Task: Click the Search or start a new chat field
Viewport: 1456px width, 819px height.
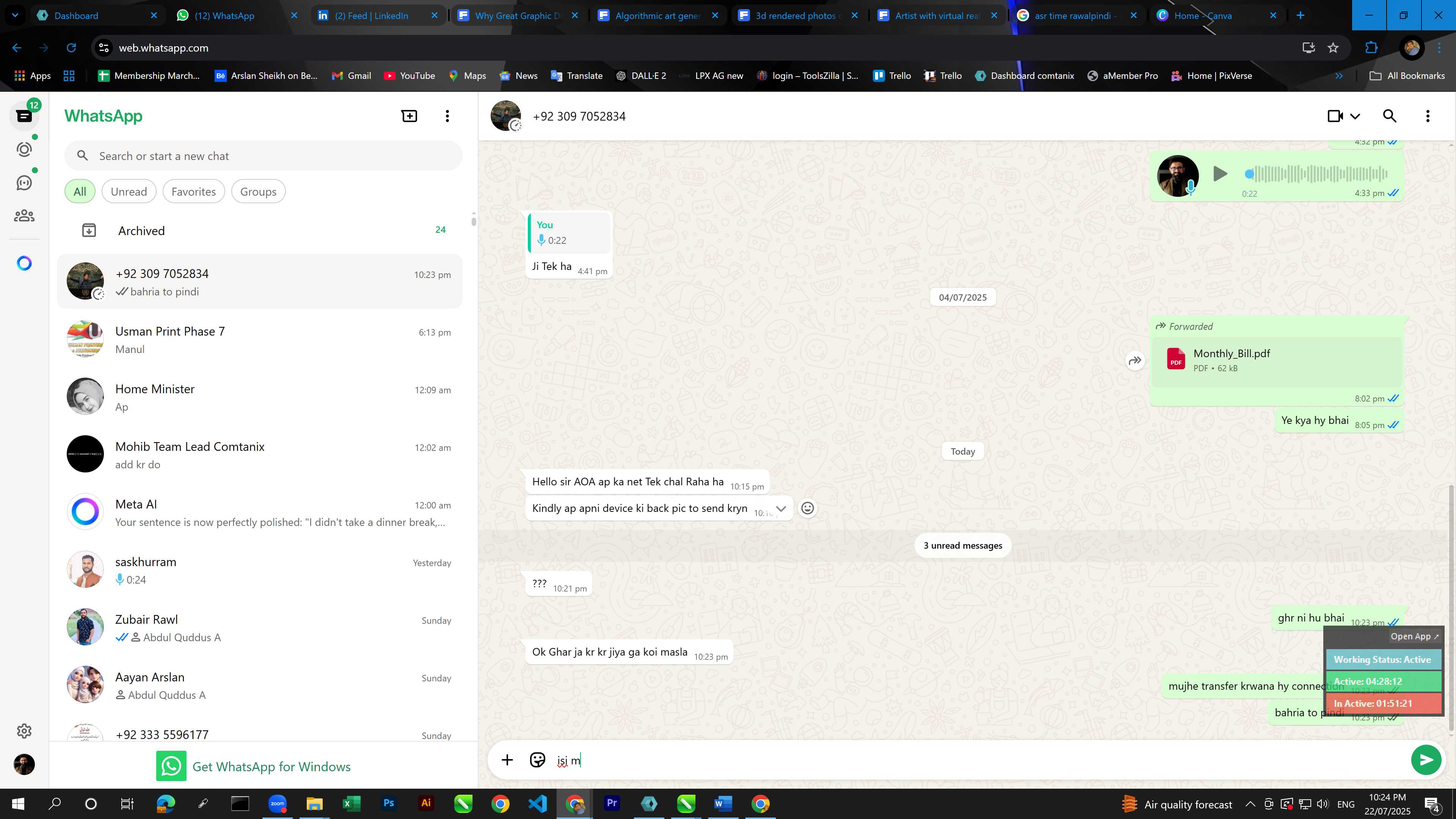Action: 264,156
